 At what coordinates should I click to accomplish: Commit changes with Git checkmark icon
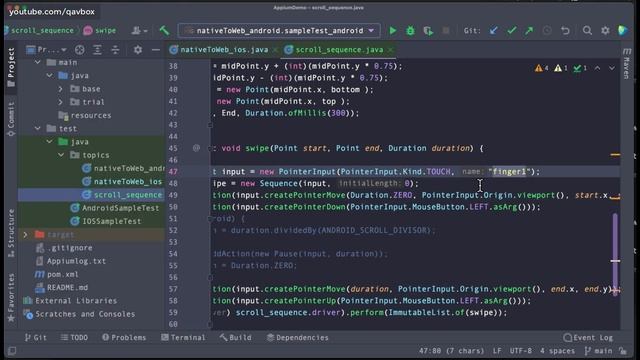point(511,31)
